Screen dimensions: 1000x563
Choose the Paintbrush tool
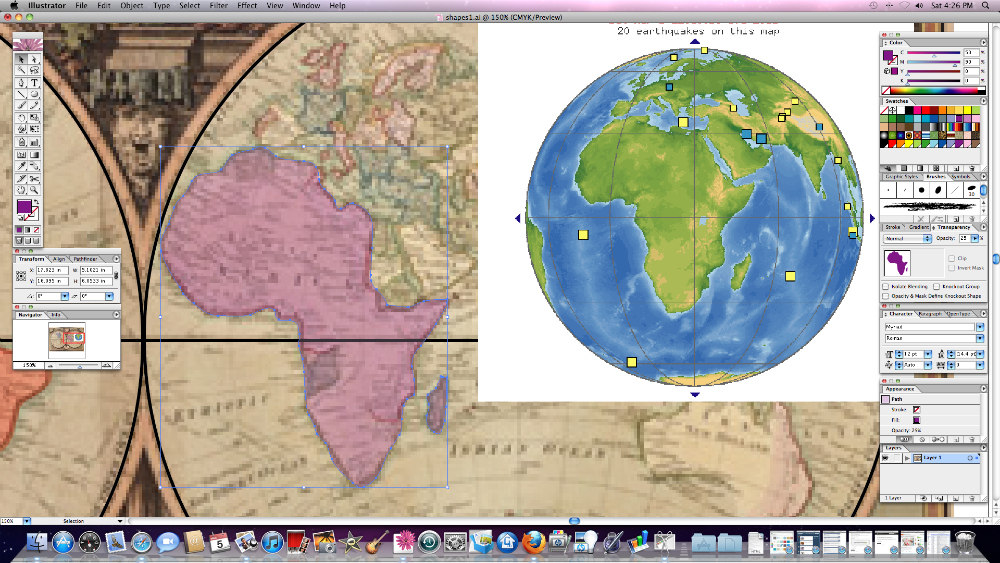21,105
